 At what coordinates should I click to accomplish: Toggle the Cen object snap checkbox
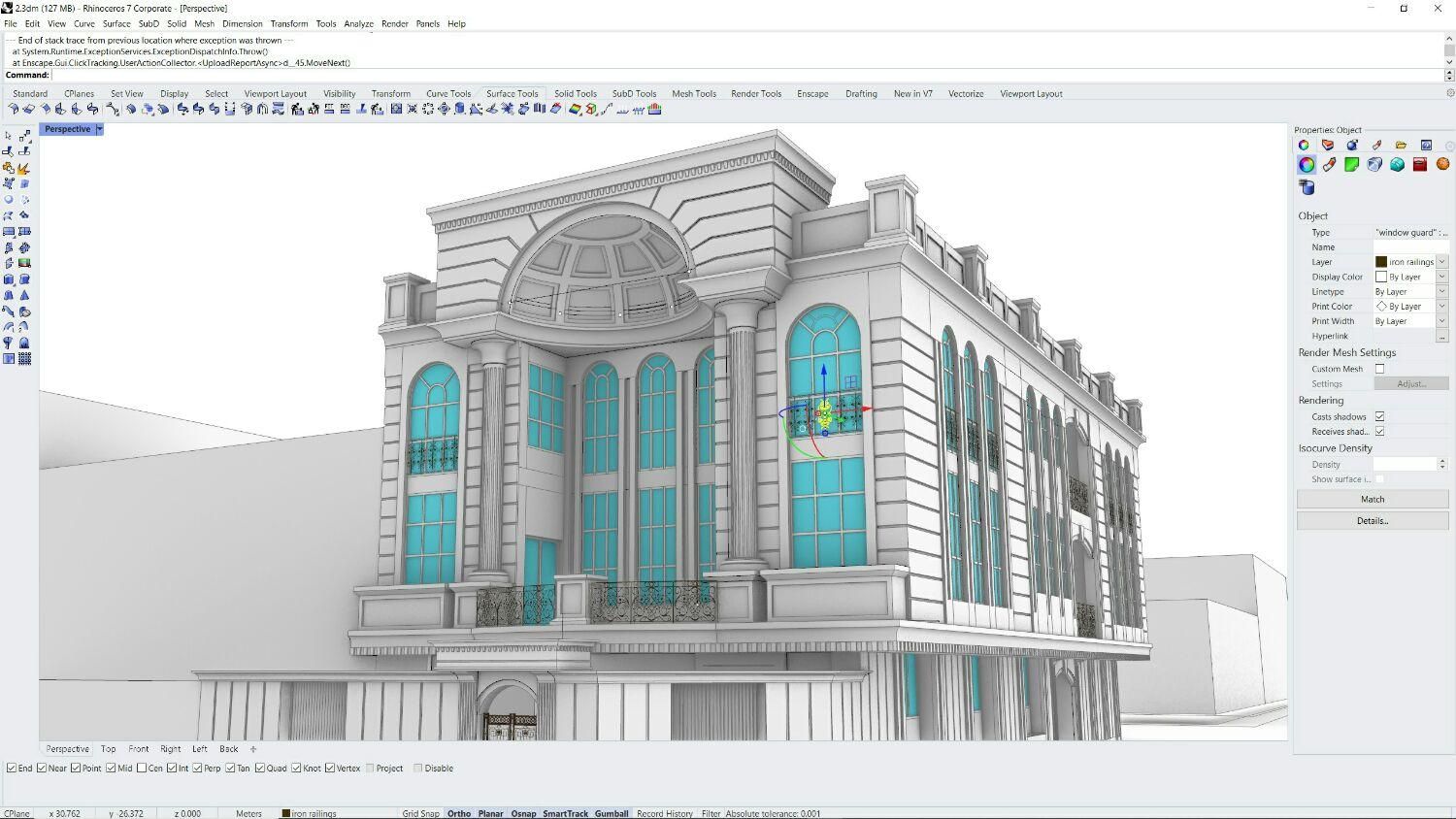click(142, 768)
